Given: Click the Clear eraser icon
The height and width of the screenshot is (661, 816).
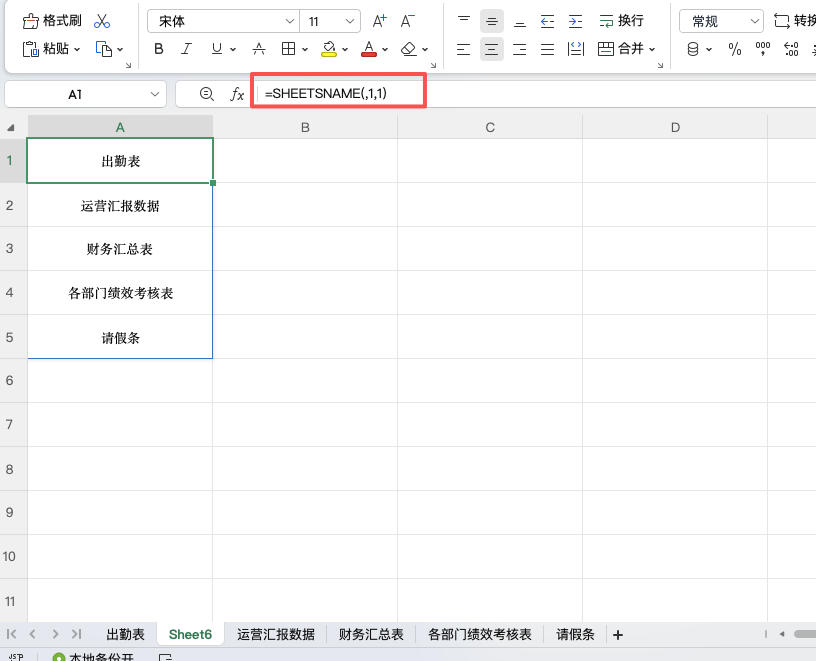Looking at the screenshot, I should click(409, 49).
